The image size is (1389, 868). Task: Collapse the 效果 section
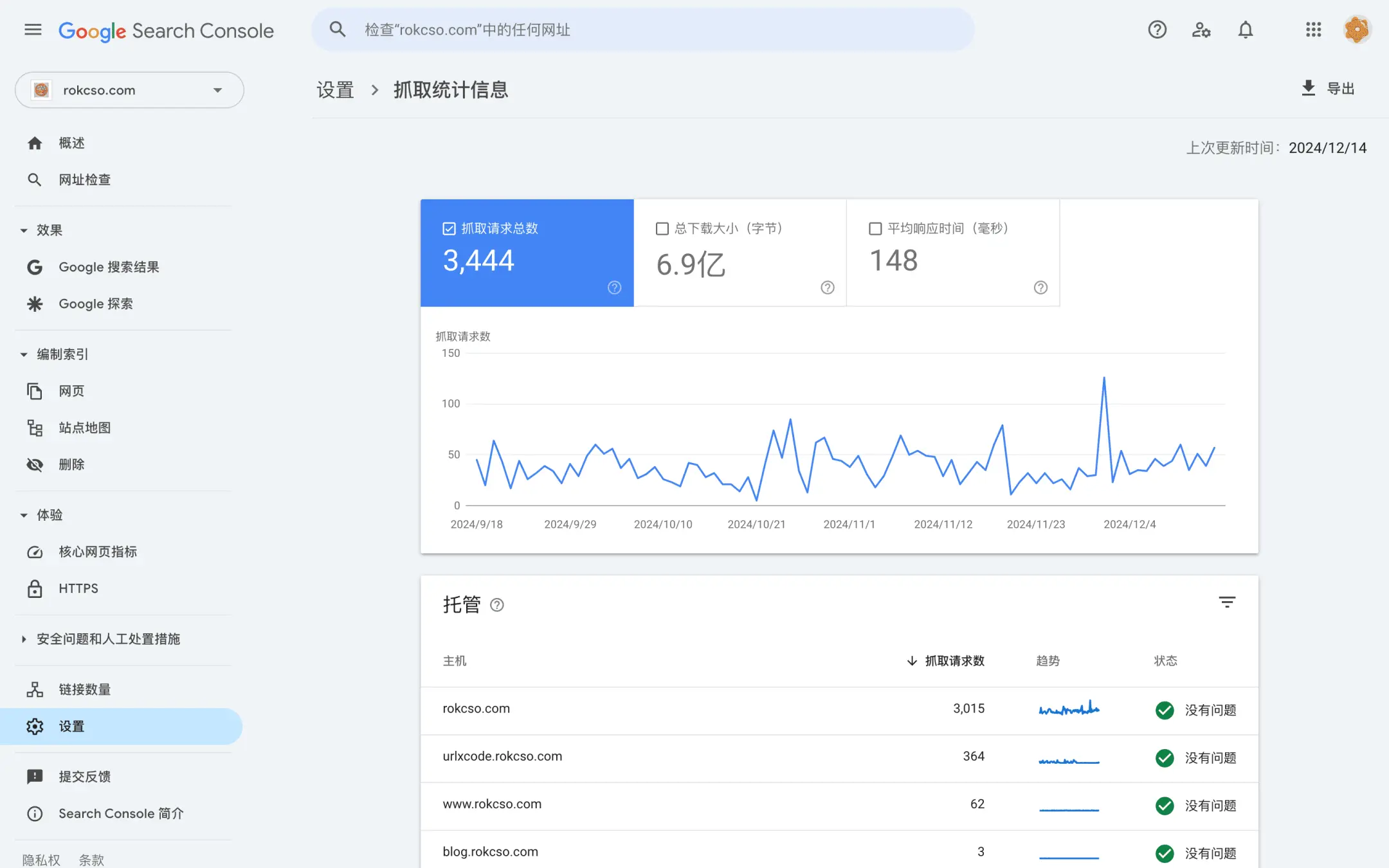pos(24,230)
